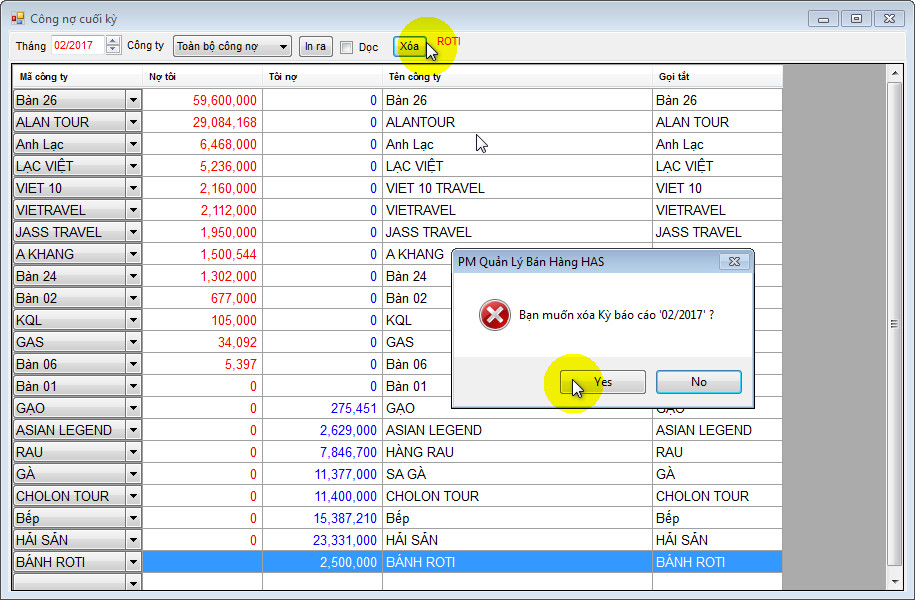Open the CHOLON TOUR company code dropdown
The image size is (915, 600).
(x=133, y=496)
